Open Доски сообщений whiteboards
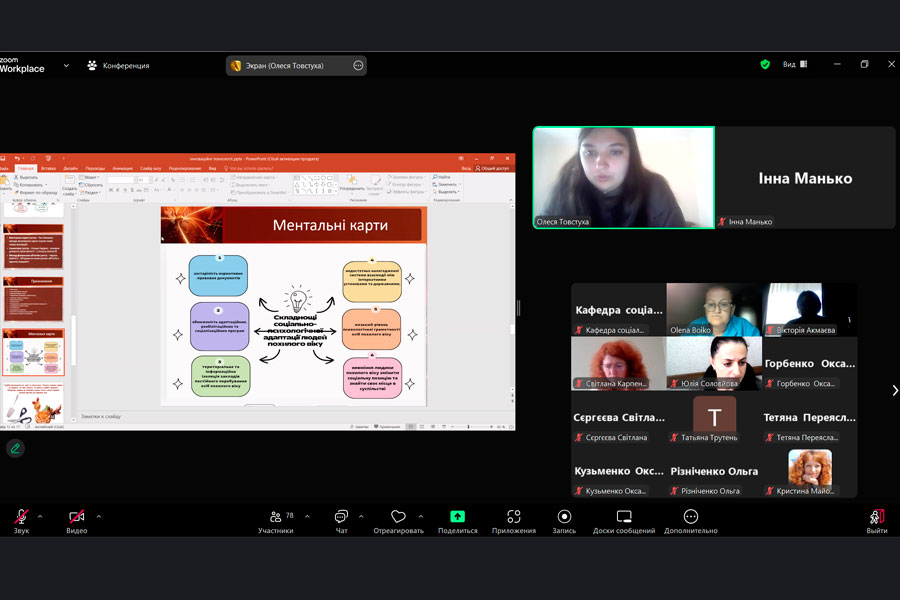Image resolution: width=900 pixels, height=600 pixels. [x=624, y=521]
